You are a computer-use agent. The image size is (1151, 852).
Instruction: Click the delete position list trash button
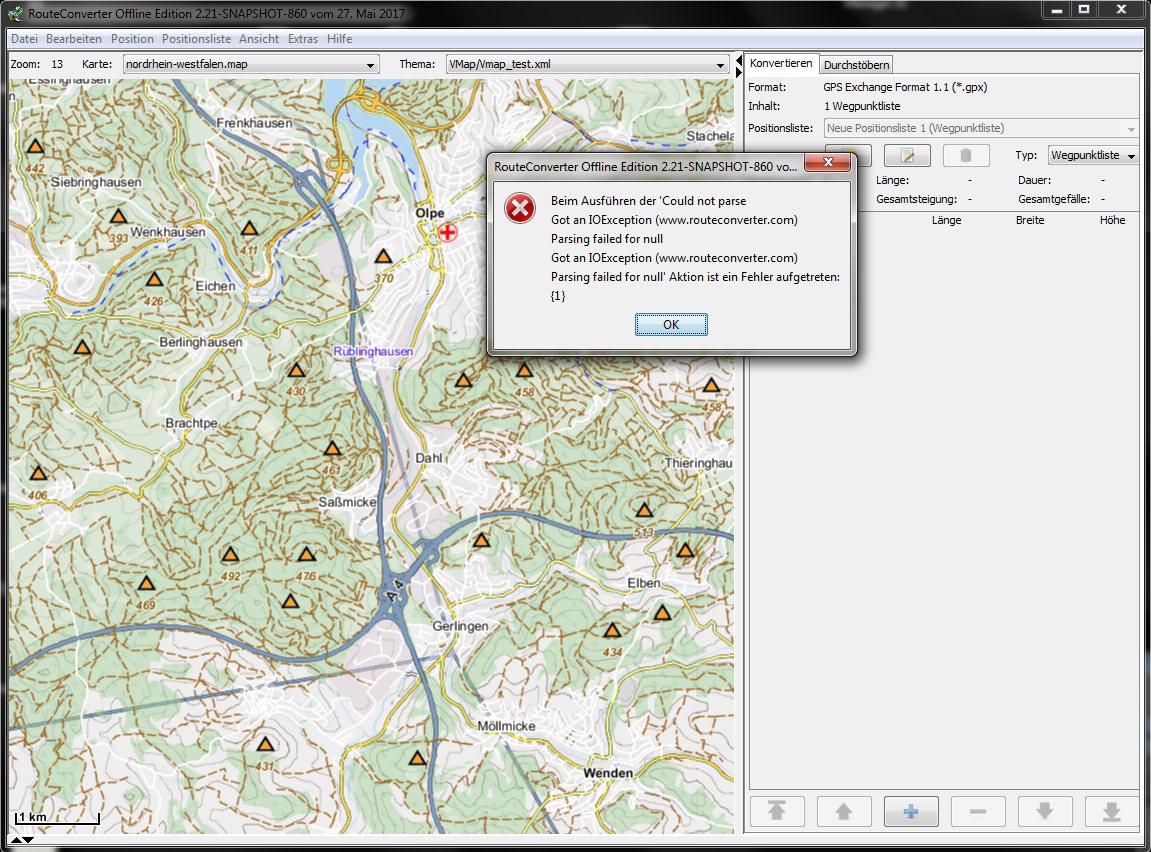pos(965,156)
